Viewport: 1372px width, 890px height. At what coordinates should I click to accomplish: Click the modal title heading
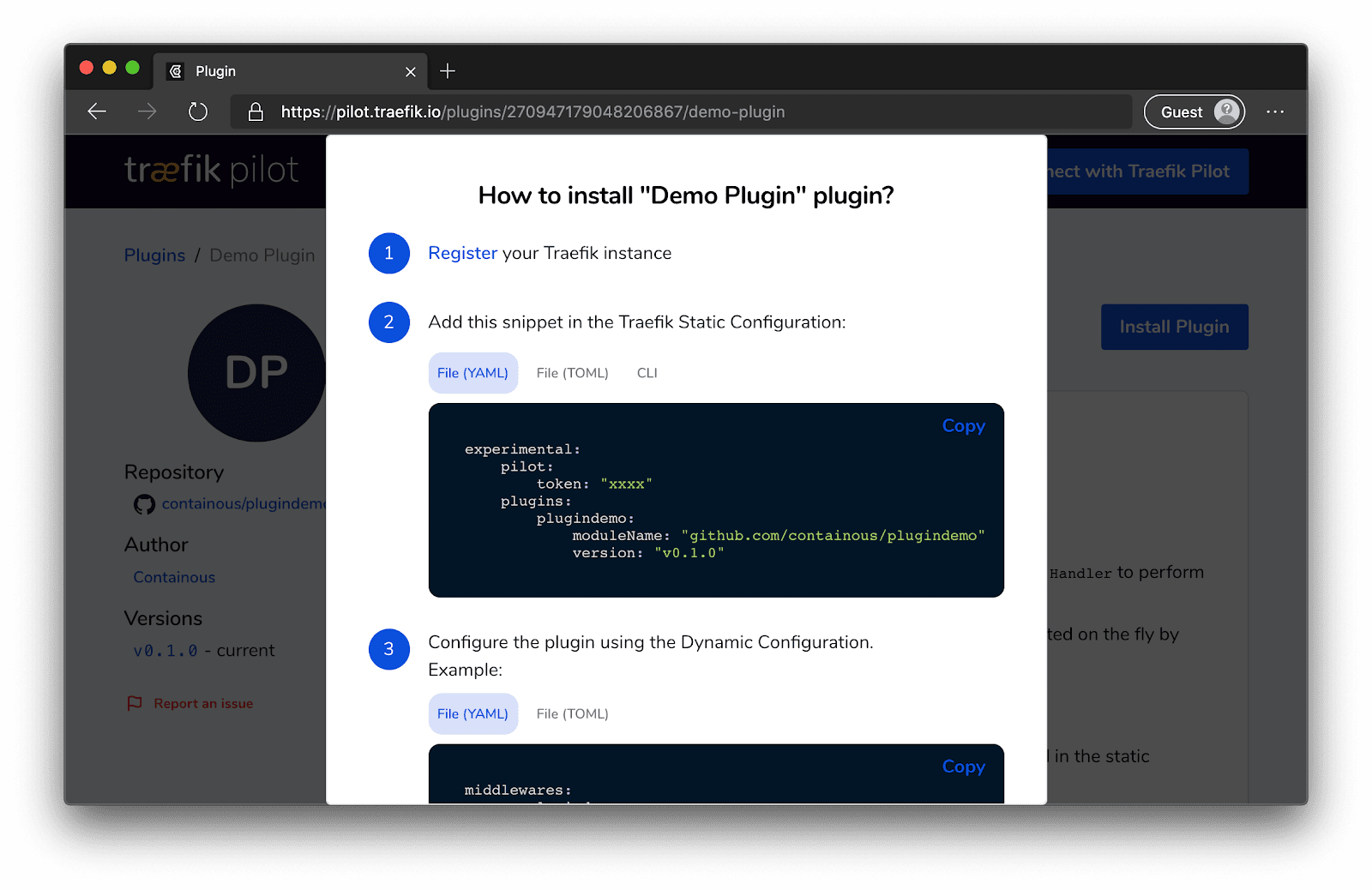coord(686,195)
